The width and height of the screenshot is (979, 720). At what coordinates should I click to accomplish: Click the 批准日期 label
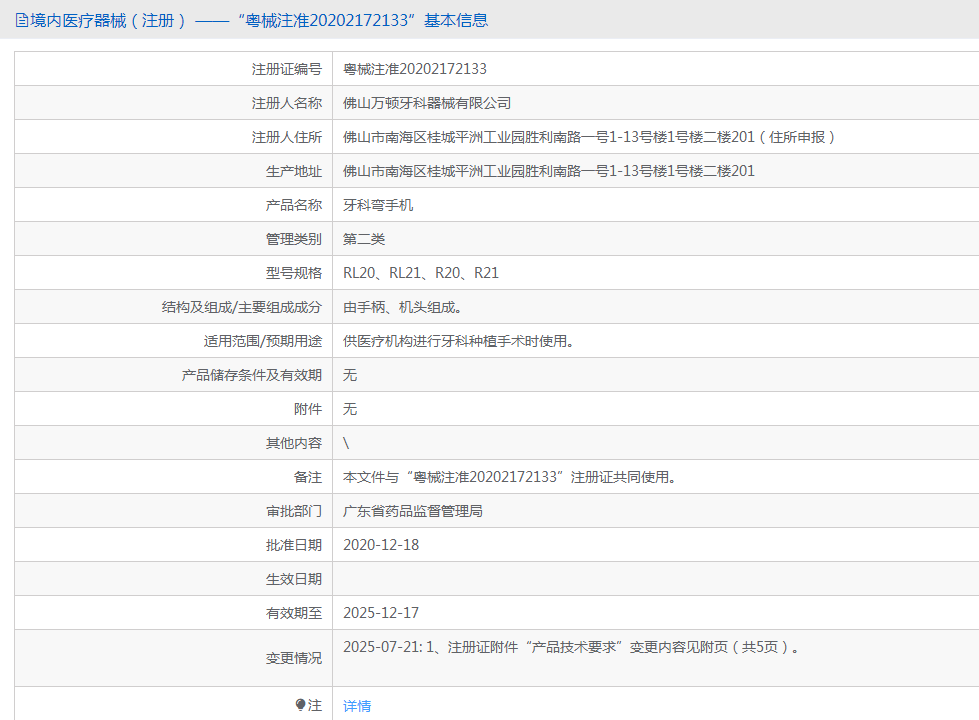[293, 545]
